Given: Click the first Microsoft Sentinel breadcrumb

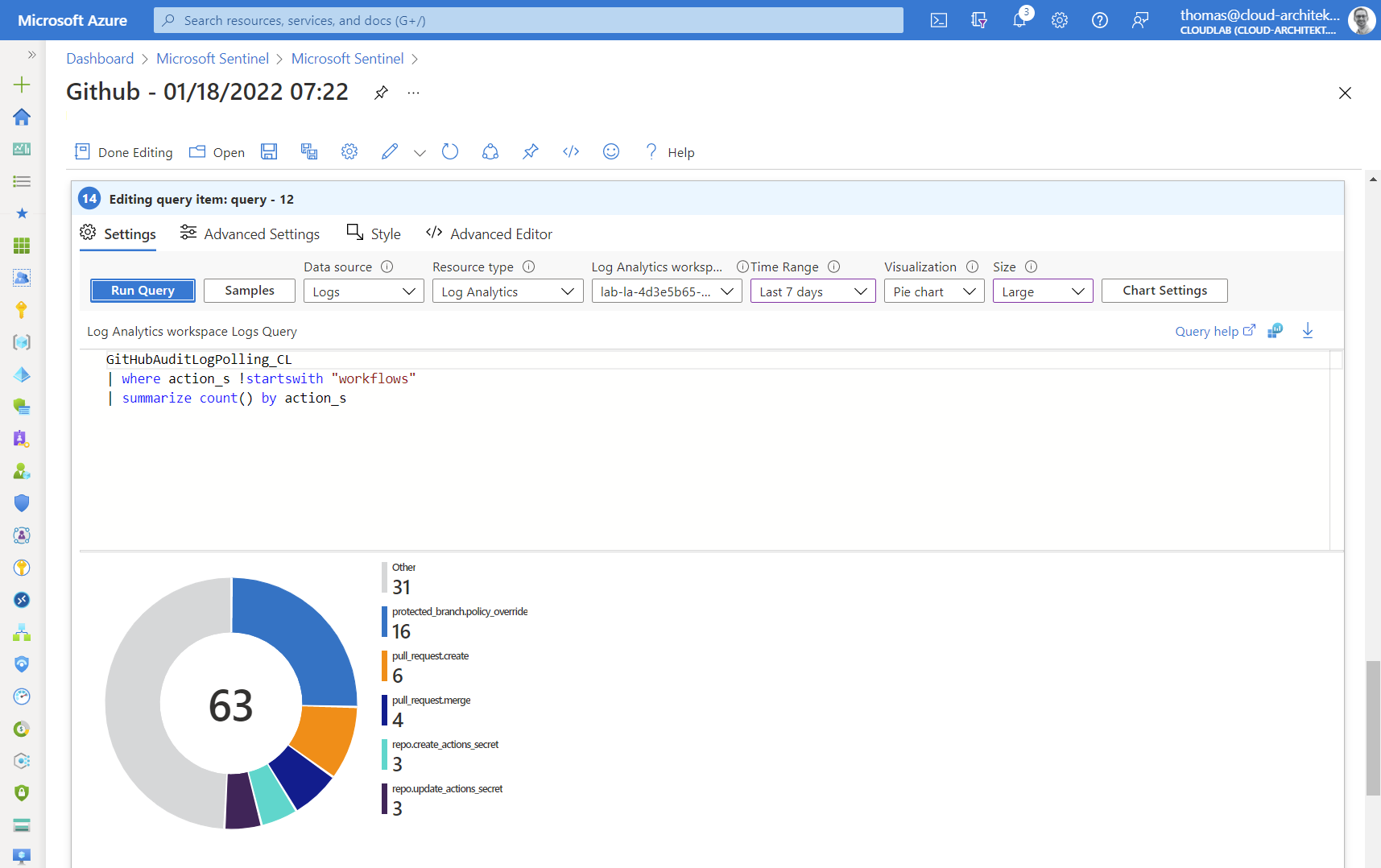Looking at the screenshot, I should pyautogui.click(x=213, y=59).
